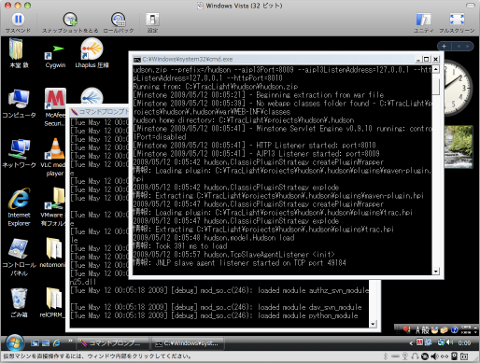Click the 'JNLP slave agent listener started' line
Screen dimensions: 480x363
(239, 263)
